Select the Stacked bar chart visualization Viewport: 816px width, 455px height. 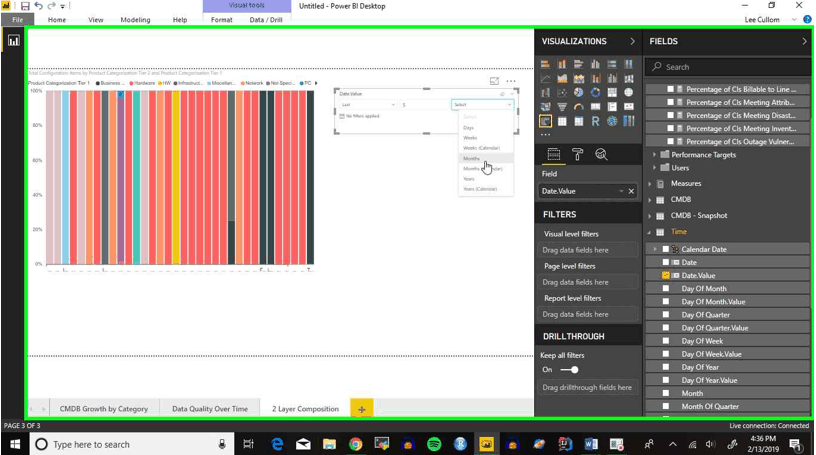click(x=545, y=65)
